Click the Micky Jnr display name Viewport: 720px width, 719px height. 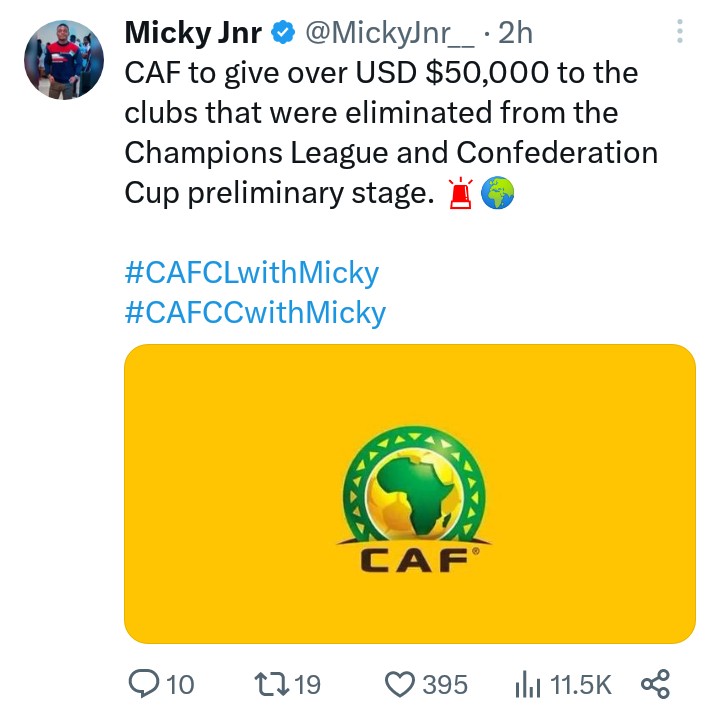click(193, 34)
